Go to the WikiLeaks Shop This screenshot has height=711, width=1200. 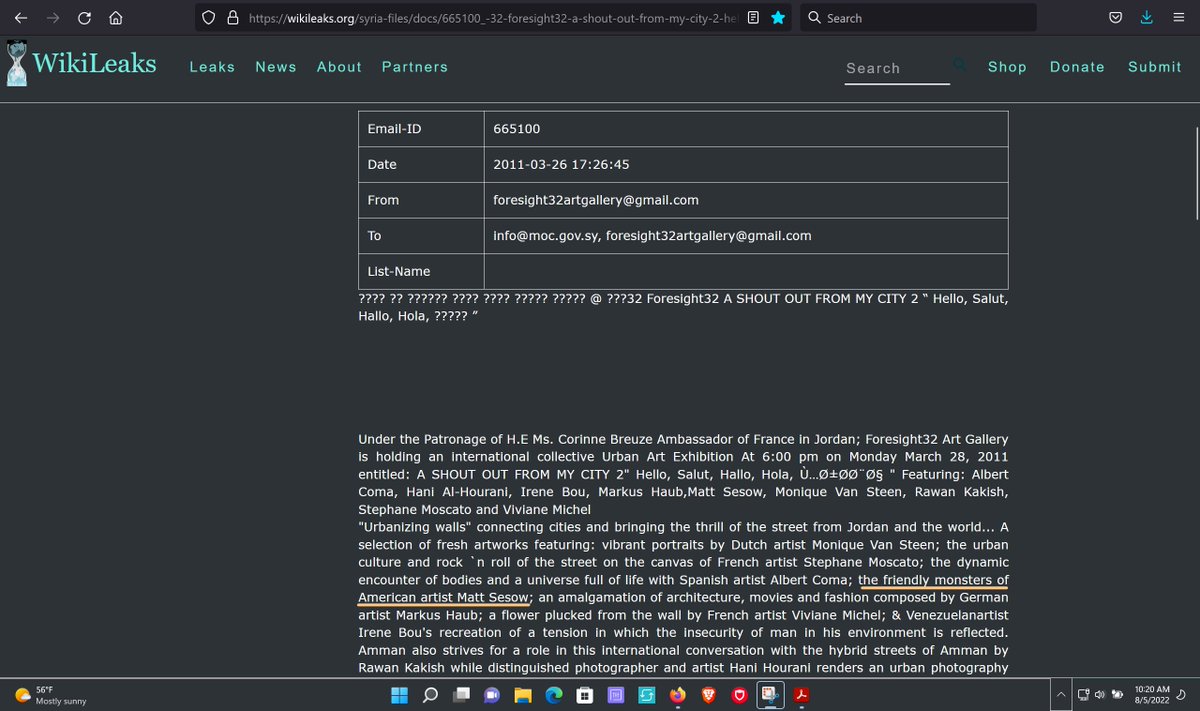tap(1007, 67)
